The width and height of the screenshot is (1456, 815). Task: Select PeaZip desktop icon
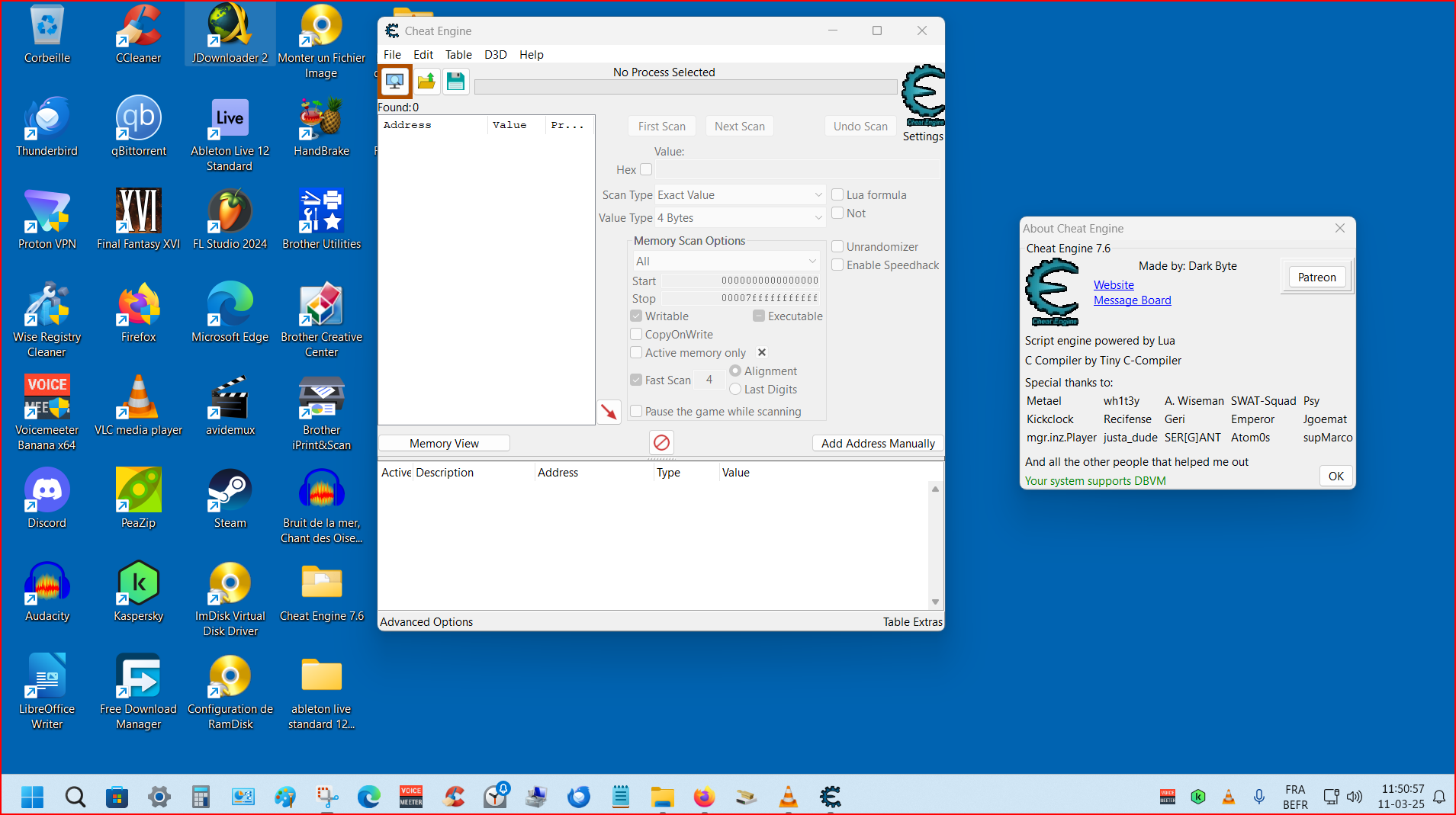pyautogui.click(x=138, y=499)
